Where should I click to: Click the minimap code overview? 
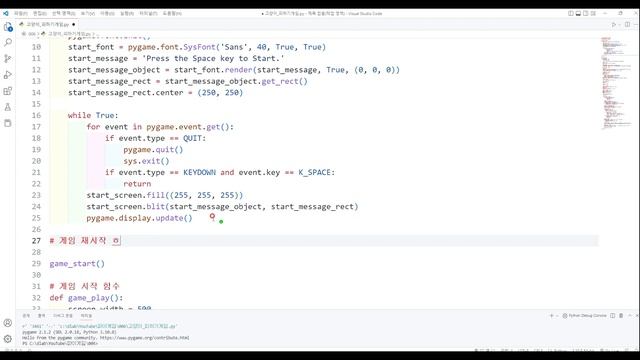pyautogui.click(x=616, y=83)
